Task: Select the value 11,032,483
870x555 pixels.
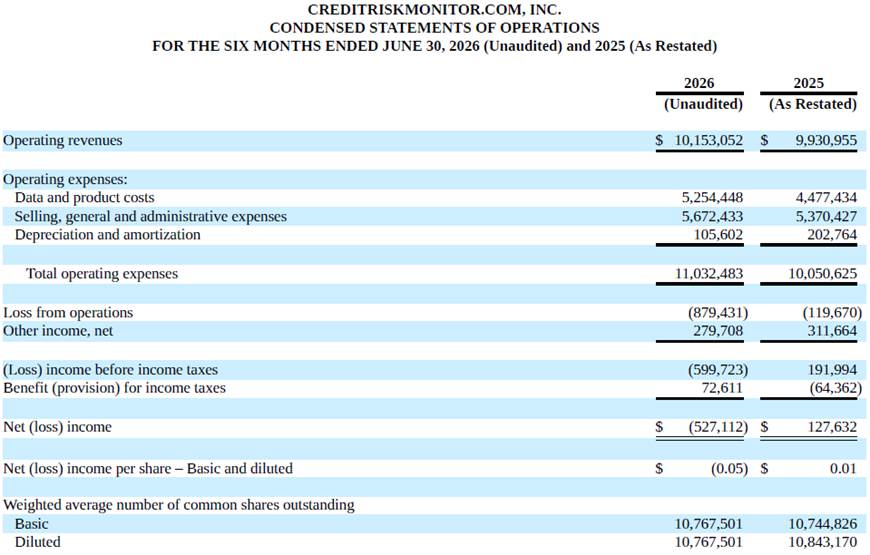Action: tap(709, 274)
